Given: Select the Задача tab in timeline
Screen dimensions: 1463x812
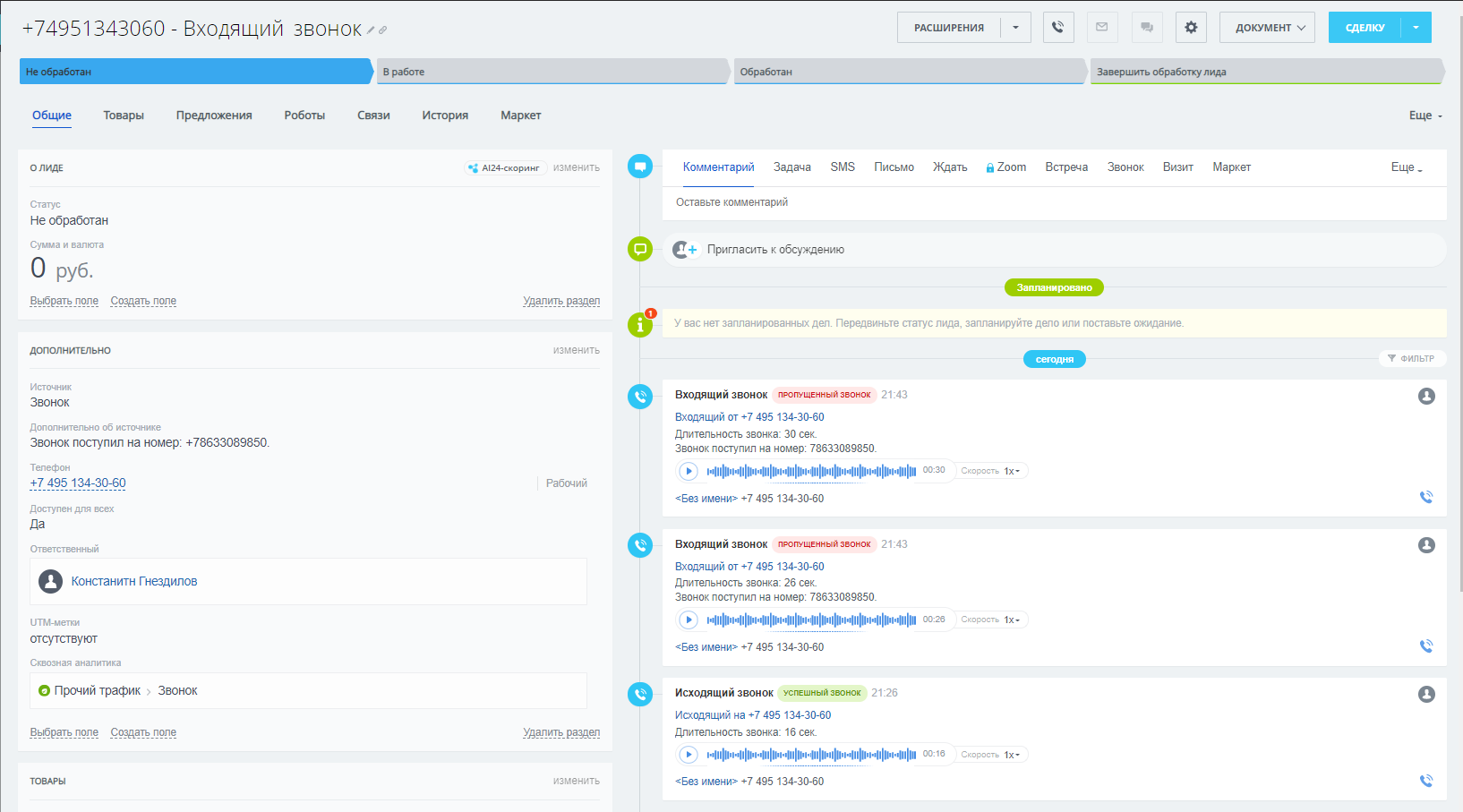Looking at the screenshot, I should (x=791, y=167).
